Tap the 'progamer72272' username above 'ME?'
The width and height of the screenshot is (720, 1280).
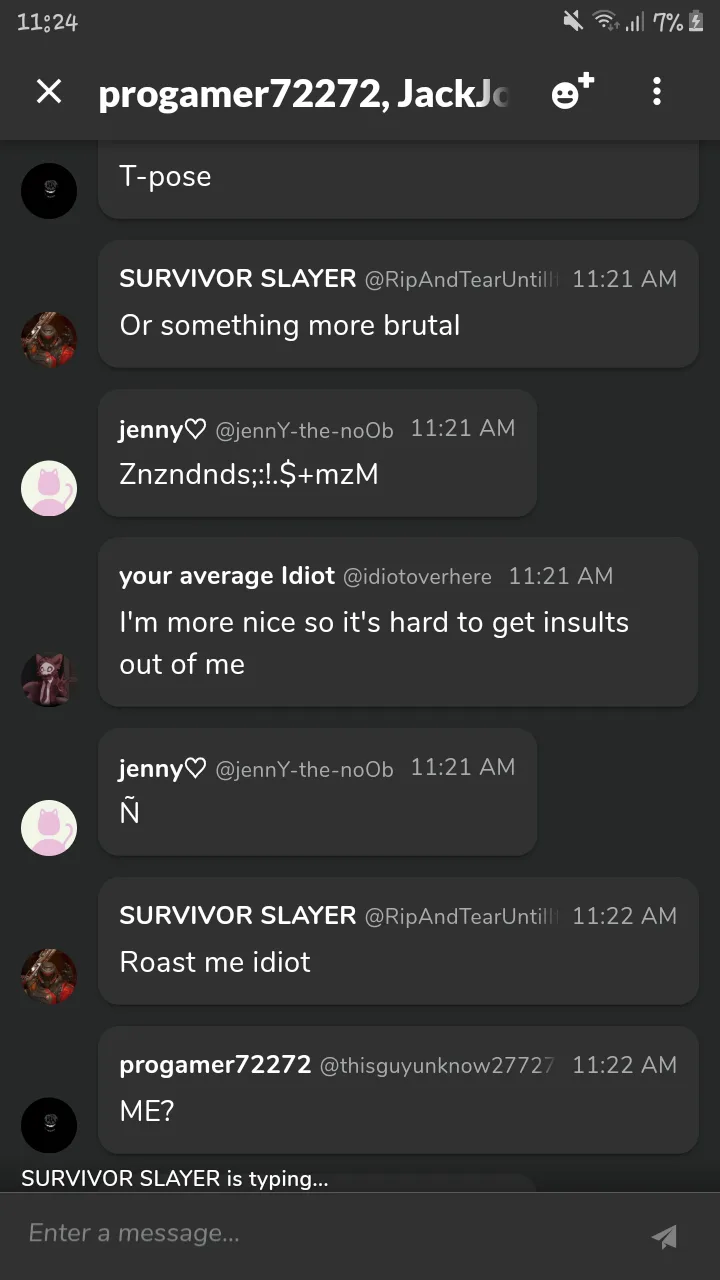pyautogui.click(x=215, y=1065)
